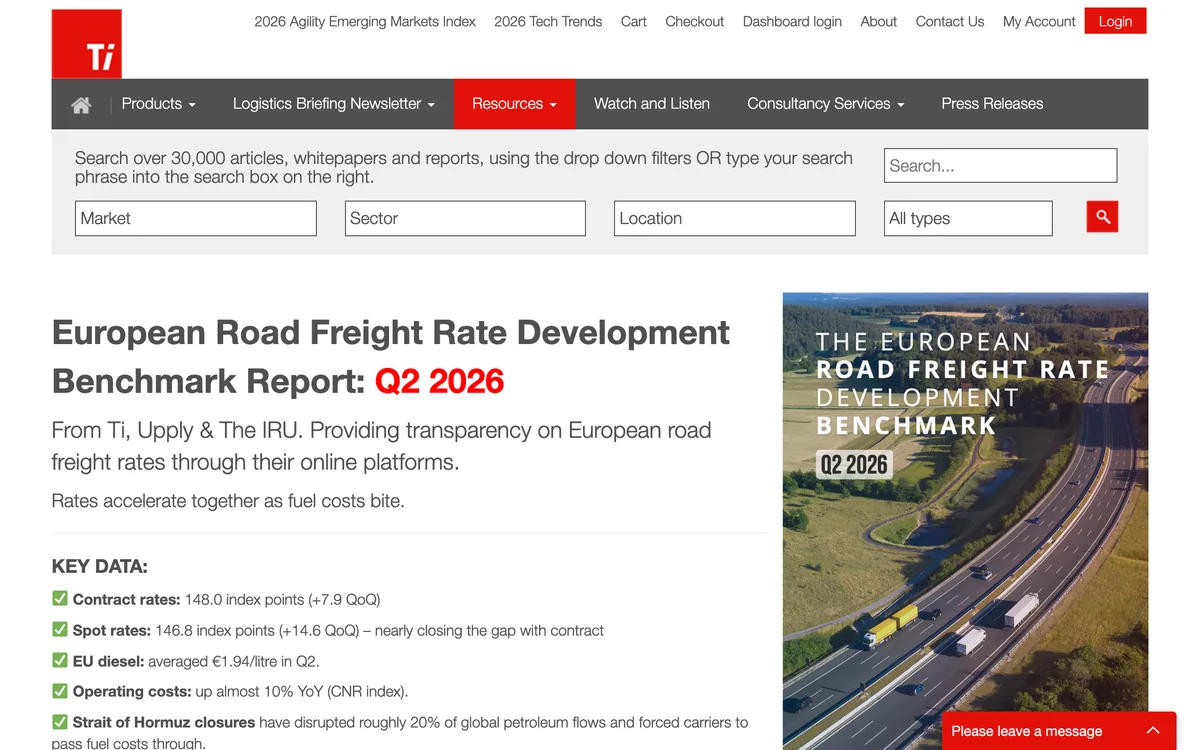Open 2026 Agility Emerging Markets Index link
This screenshot has height=750, width=1200.
pyautogui.click(x=365, y=21)
